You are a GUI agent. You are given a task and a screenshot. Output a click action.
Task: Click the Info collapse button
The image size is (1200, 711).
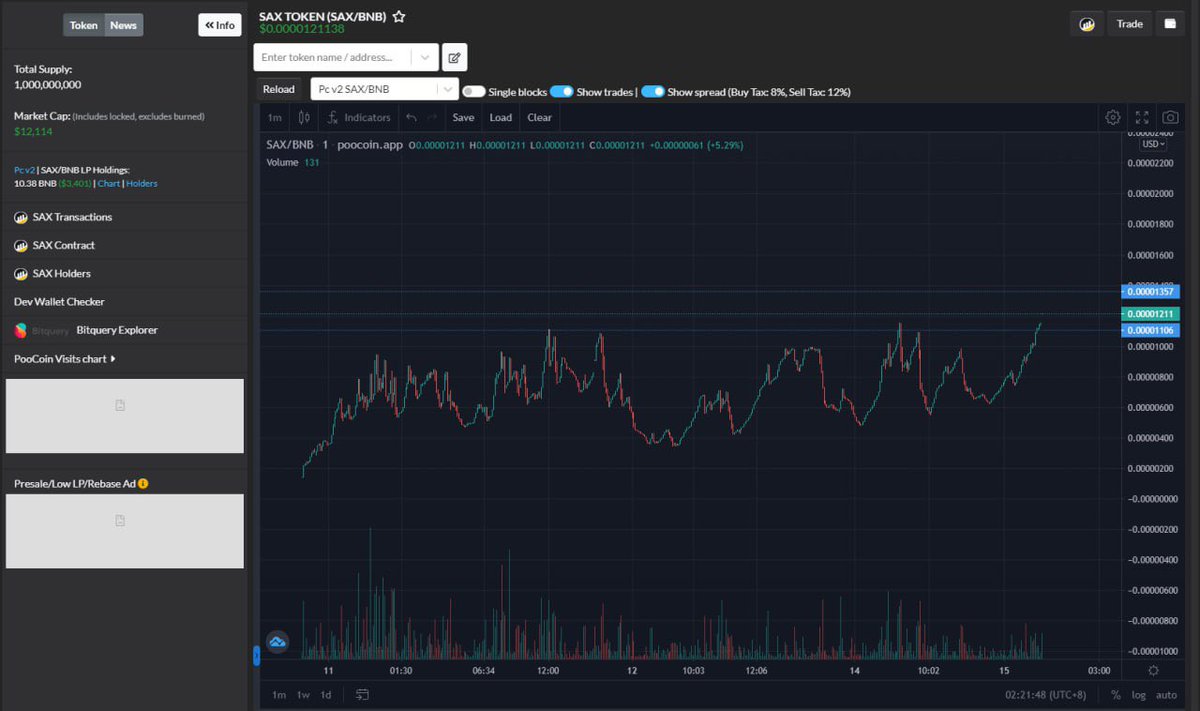(x=220, y=25)
